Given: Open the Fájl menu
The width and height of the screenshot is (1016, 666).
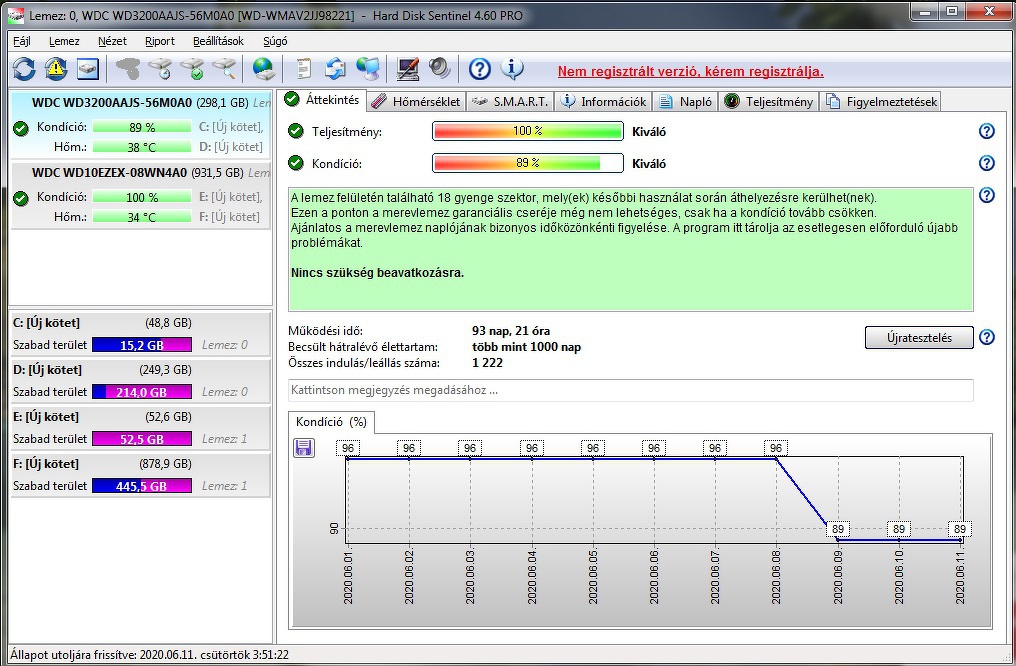Looking at the screenshot, I should [x=22, y=41].
